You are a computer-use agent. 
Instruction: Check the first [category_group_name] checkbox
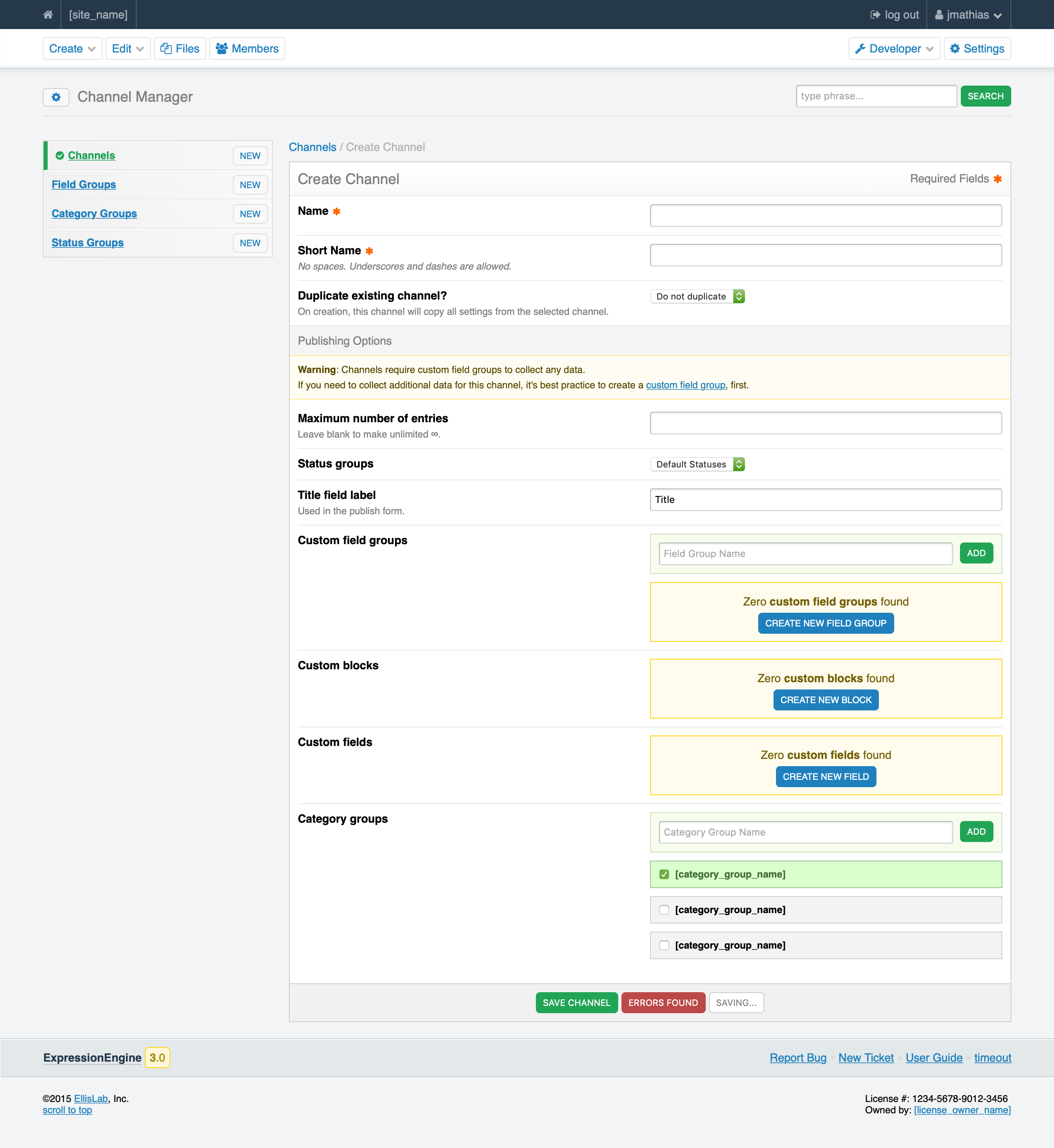[664, 874]
